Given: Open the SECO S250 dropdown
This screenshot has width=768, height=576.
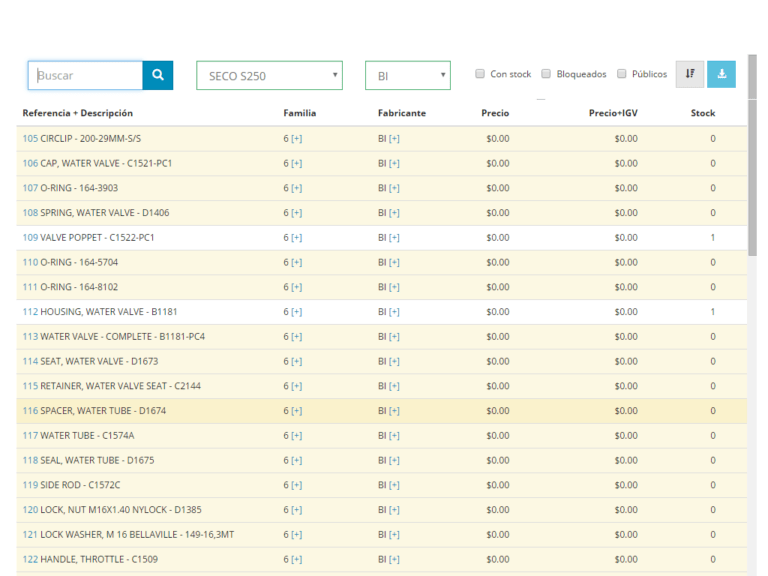Looking at the screenshot, I should click(x=269, y=76).
